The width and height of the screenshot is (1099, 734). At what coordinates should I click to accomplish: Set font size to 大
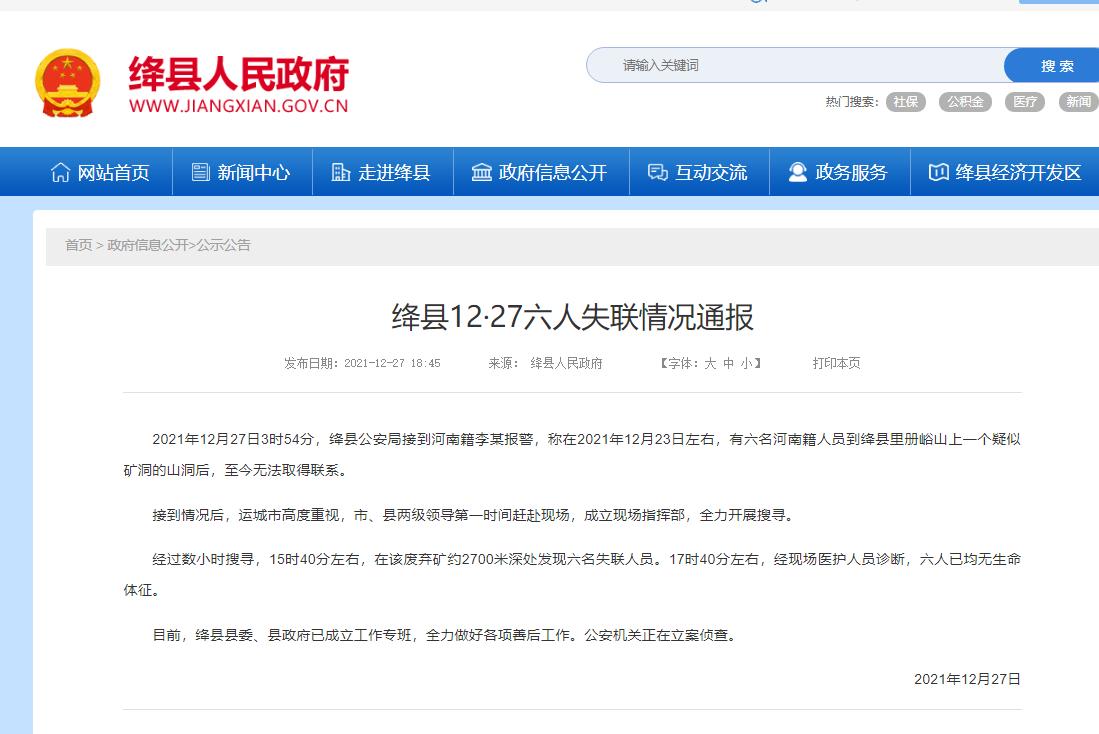(710, 363)
